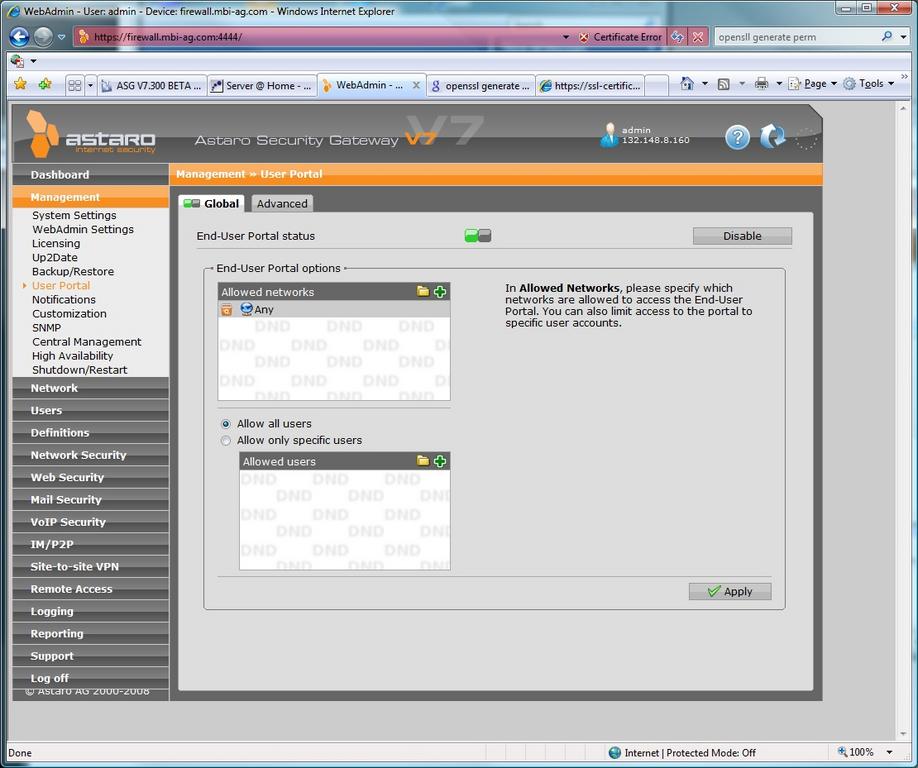Click the Print icon in the toolbar
Viewport: 918px width, 768px height.
click(x=761, y=84)
